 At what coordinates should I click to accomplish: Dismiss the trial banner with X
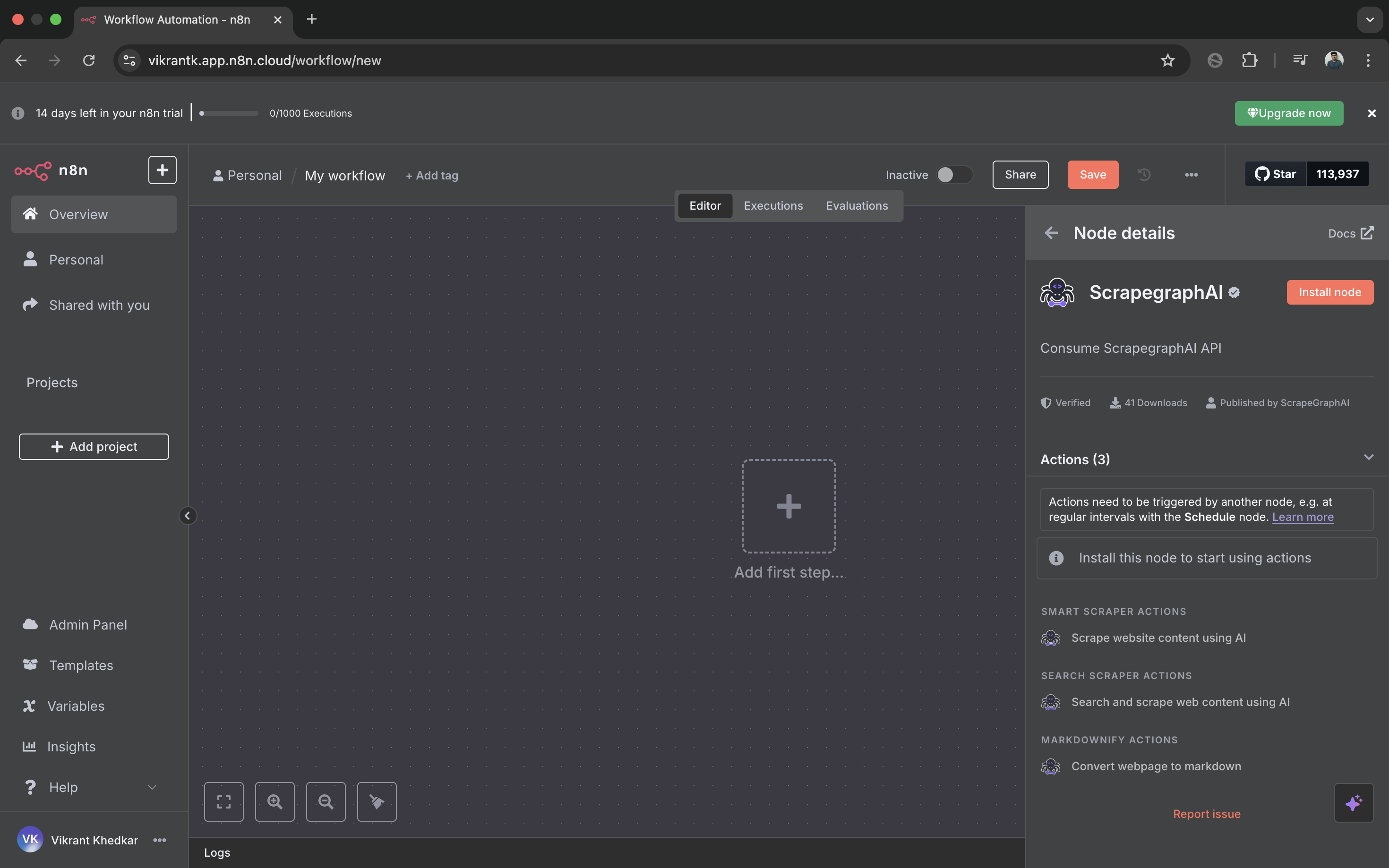[x=1372, y=113]
